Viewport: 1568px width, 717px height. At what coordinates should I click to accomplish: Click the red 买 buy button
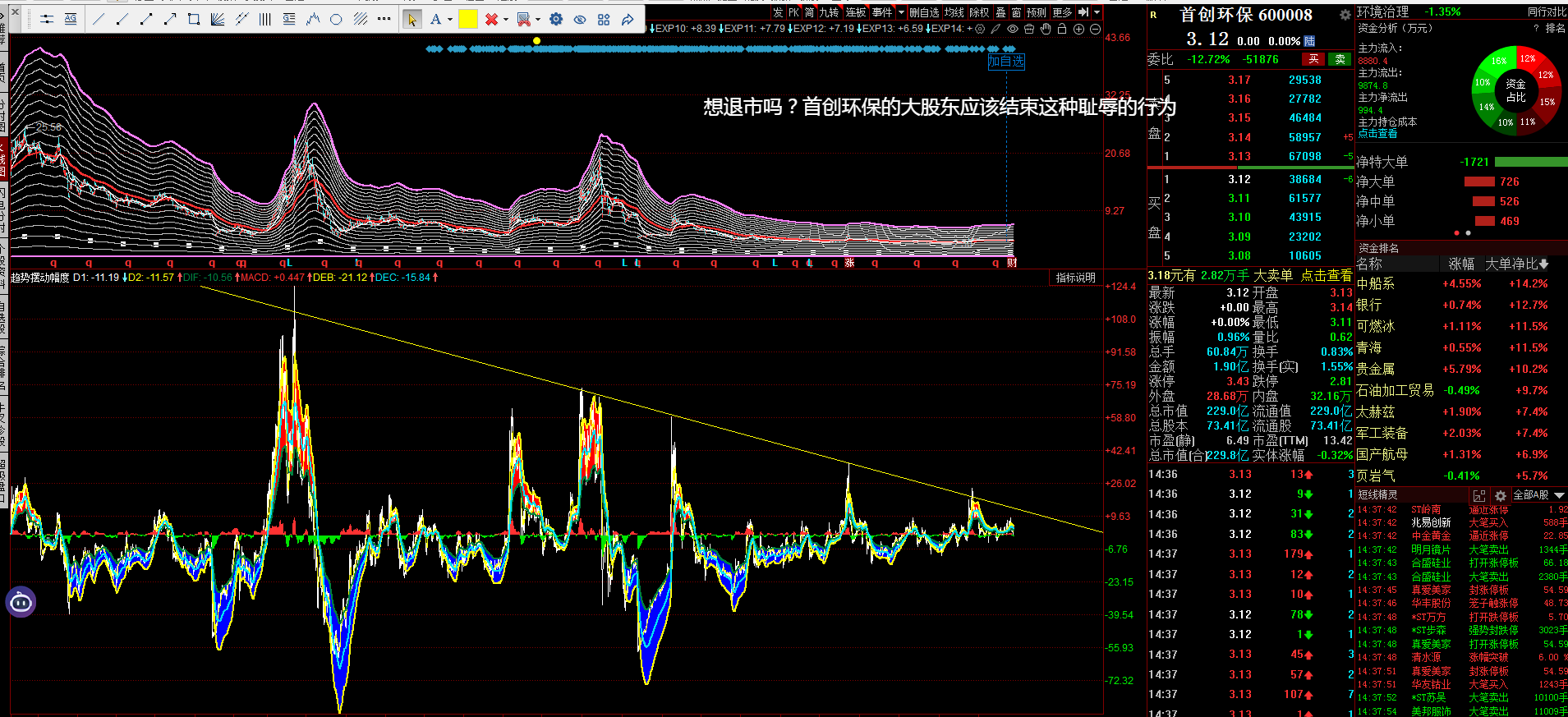click(x=1313, y=59)
